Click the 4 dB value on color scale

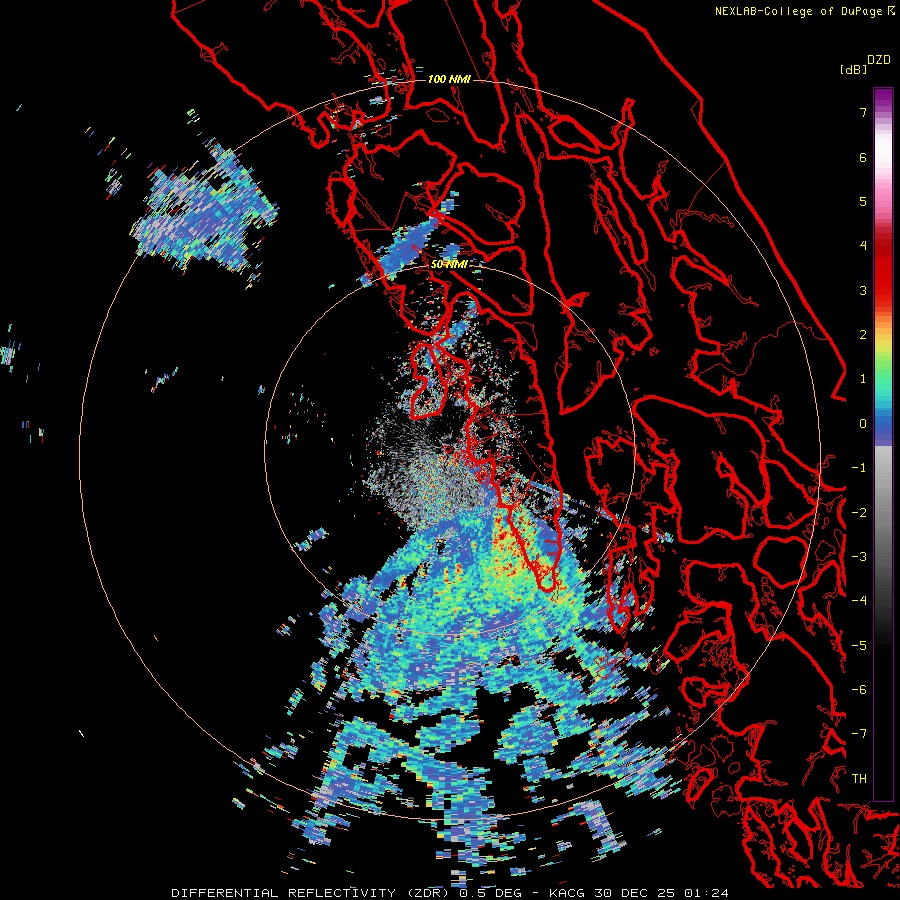click(x=863, y=246)
